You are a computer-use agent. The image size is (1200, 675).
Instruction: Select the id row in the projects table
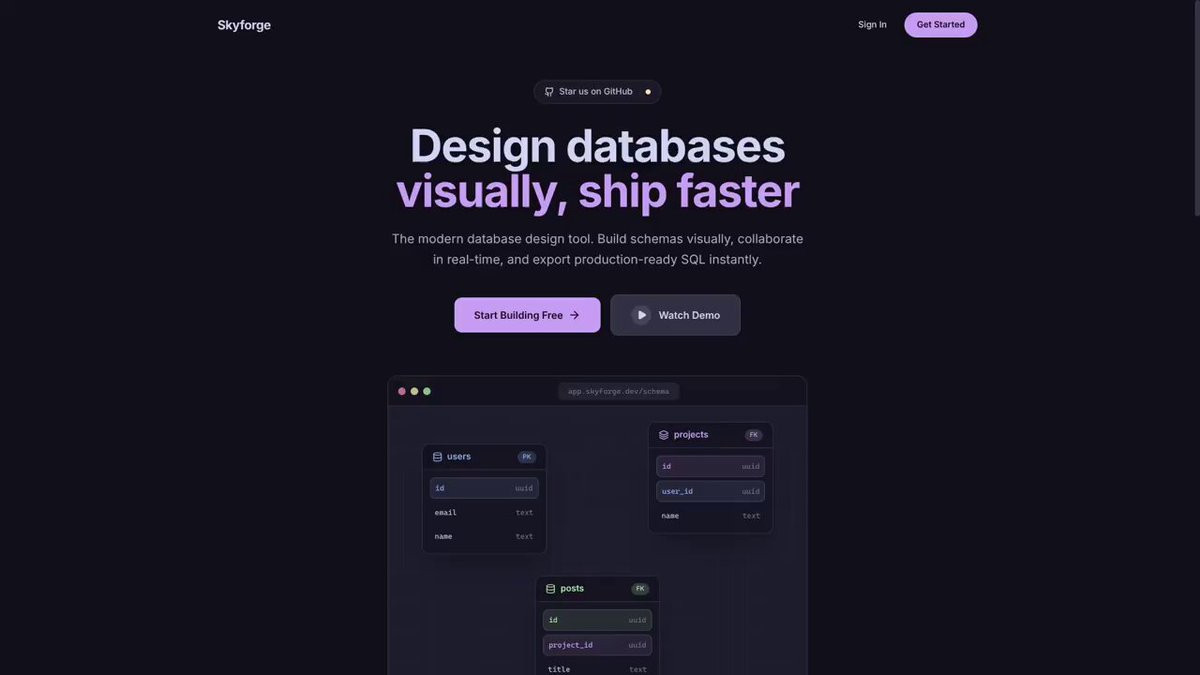pyautogui.click(x=711, y=466)
